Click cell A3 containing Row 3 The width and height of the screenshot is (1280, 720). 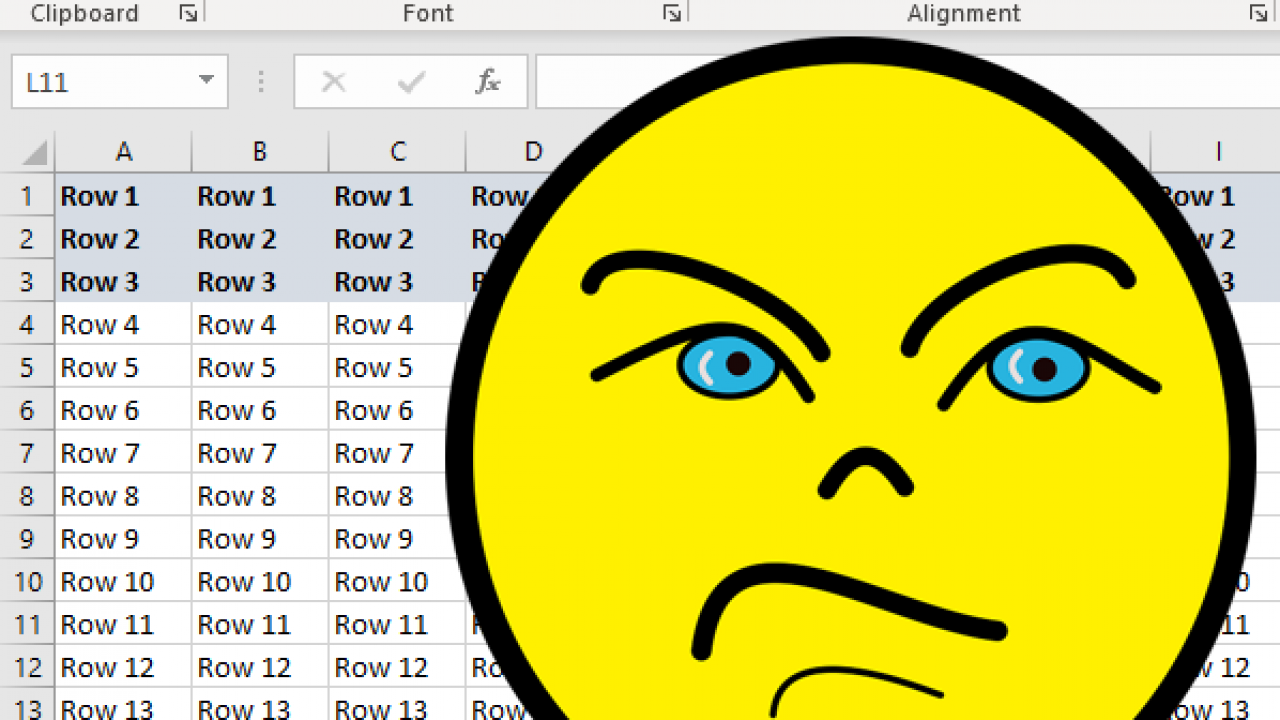[124, 282]
